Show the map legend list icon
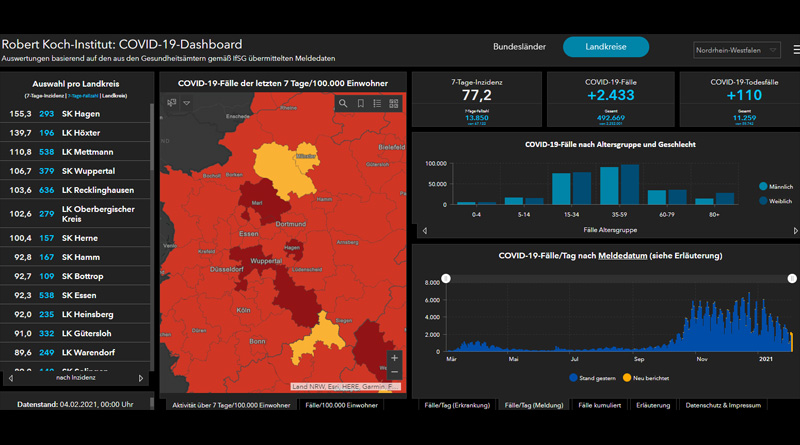The image size is (800, 445). [x=377, y=104]
